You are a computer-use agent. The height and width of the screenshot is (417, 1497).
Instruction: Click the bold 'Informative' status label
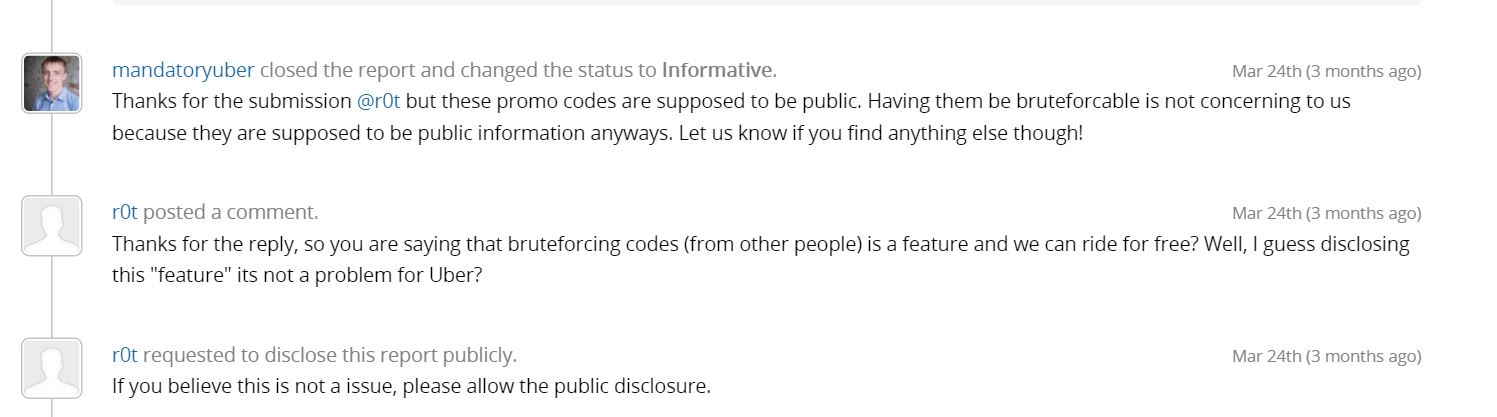tap(717, 70)
